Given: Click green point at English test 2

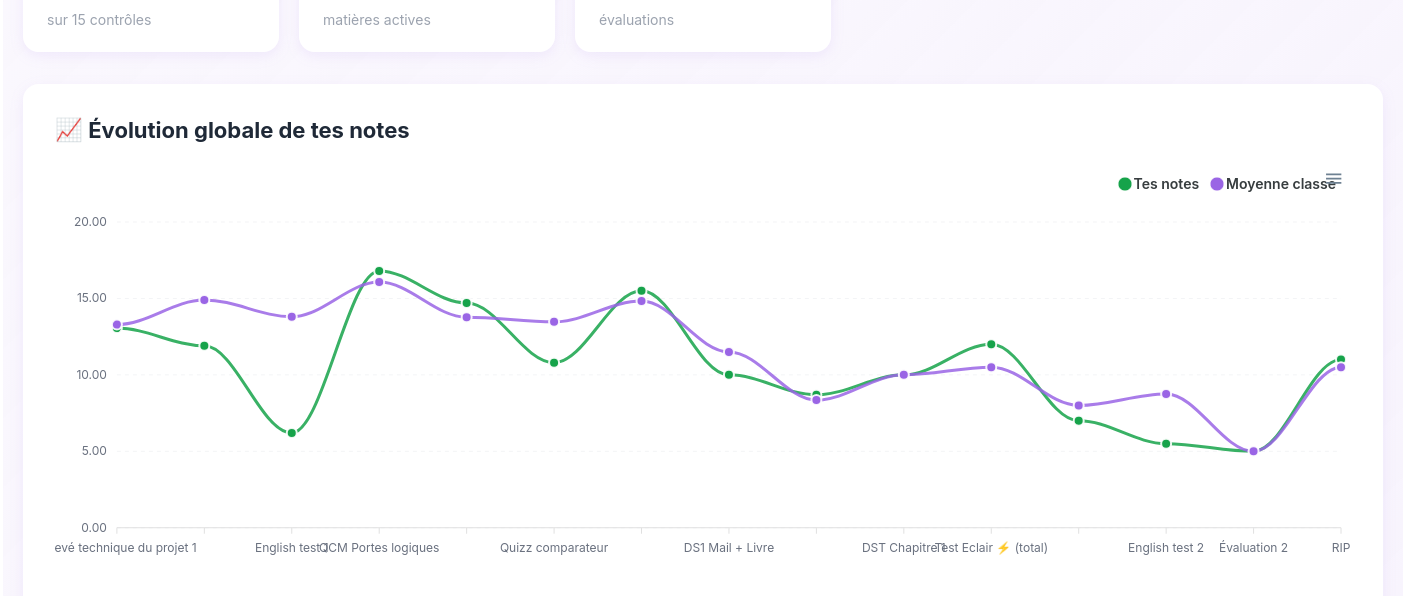Looking at the screenshot, I should [1166, 444].
